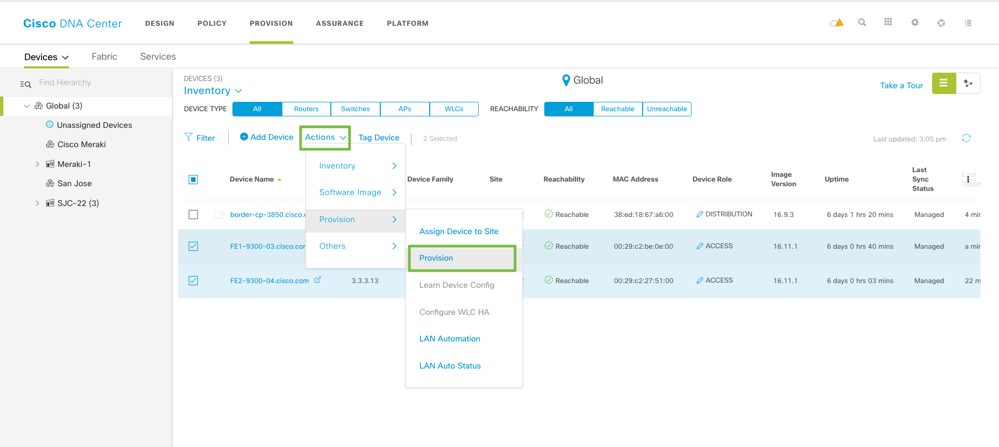Select San Jose in the hierarchy
This screenshot has height=447, width=999.
pyautogui.click(x=74, y=183)
